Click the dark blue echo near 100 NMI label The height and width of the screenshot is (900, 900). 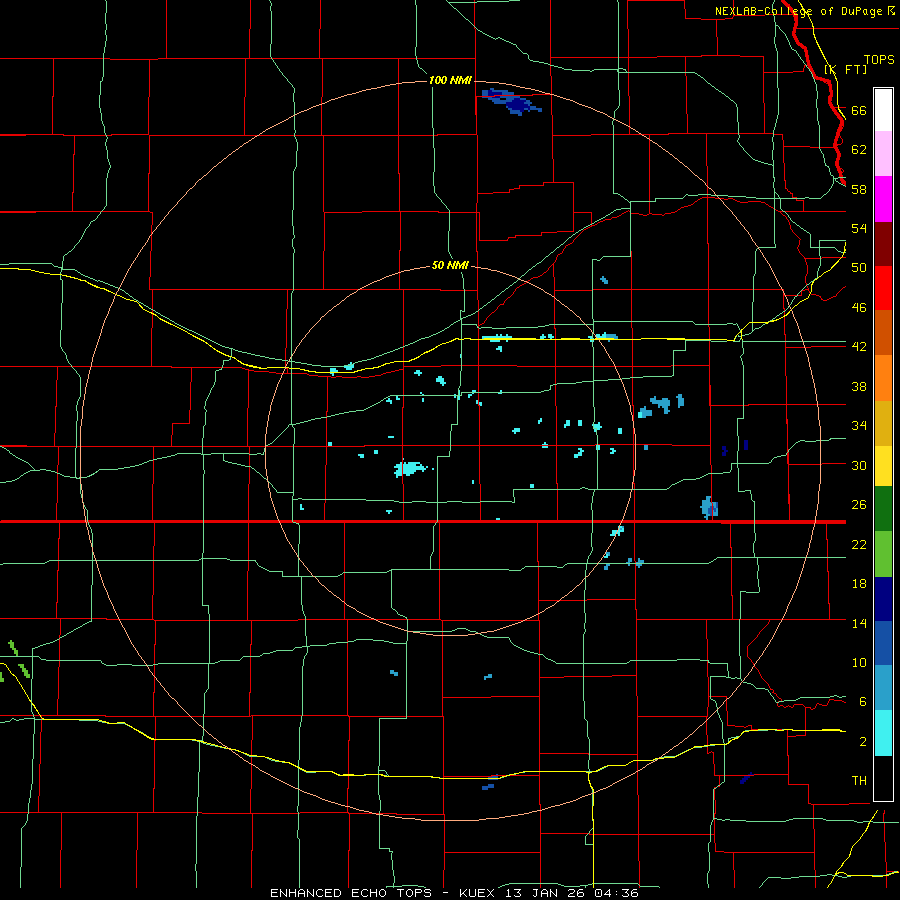(x=511, y=102)
